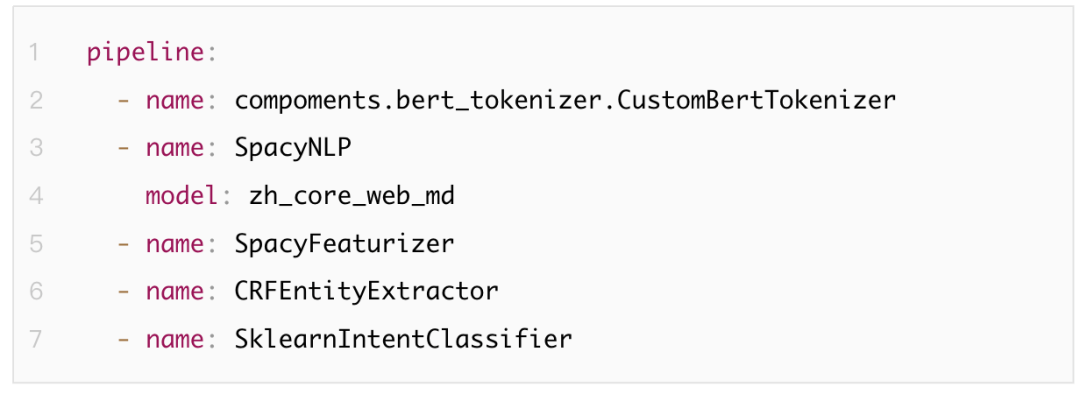
Task: Click the zh_core_web_md value
Action: pyautogui.click(x=351, y=197)
